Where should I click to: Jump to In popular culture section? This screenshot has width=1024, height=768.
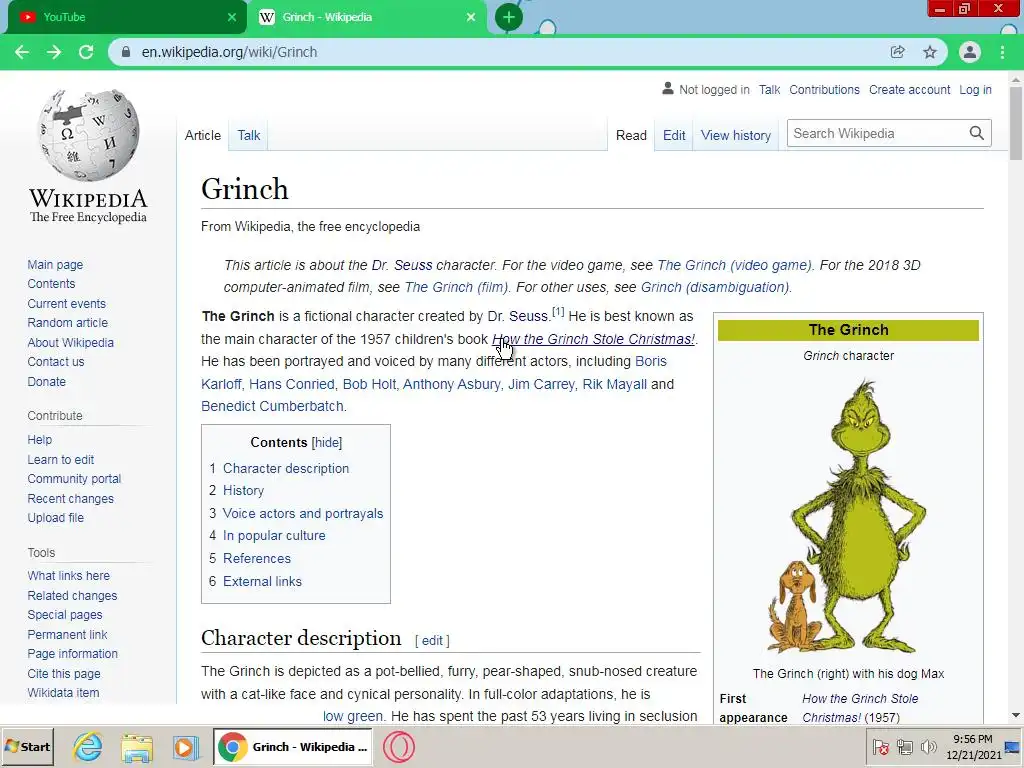pyautogui.click(x=274, y=536)
